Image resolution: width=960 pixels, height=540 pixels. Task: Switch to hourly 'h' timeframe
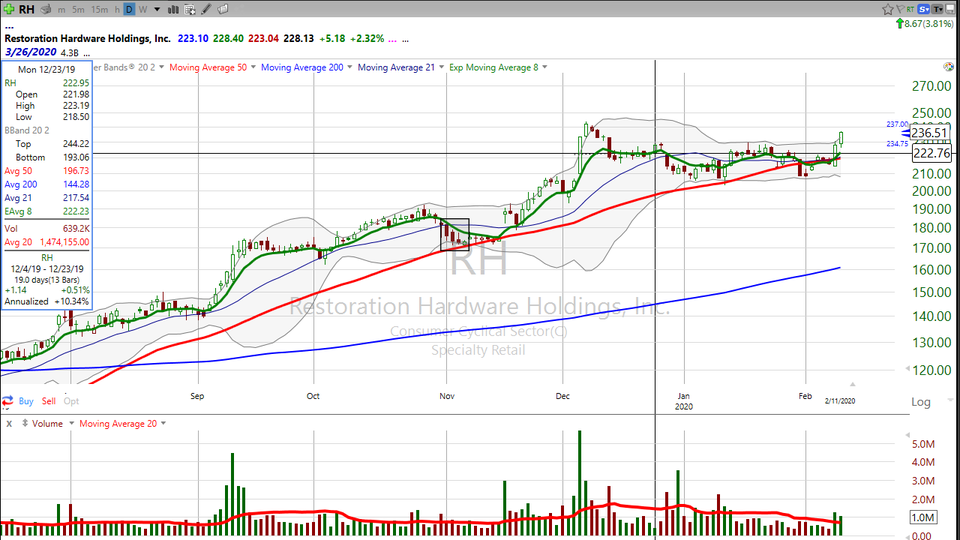(117, 10)
